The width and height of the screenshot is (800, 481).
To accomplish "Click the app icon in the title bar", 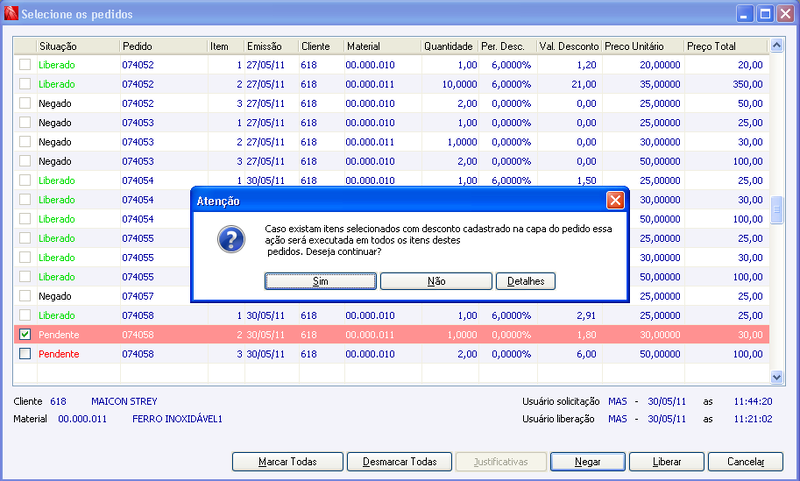I will point(11,13).
